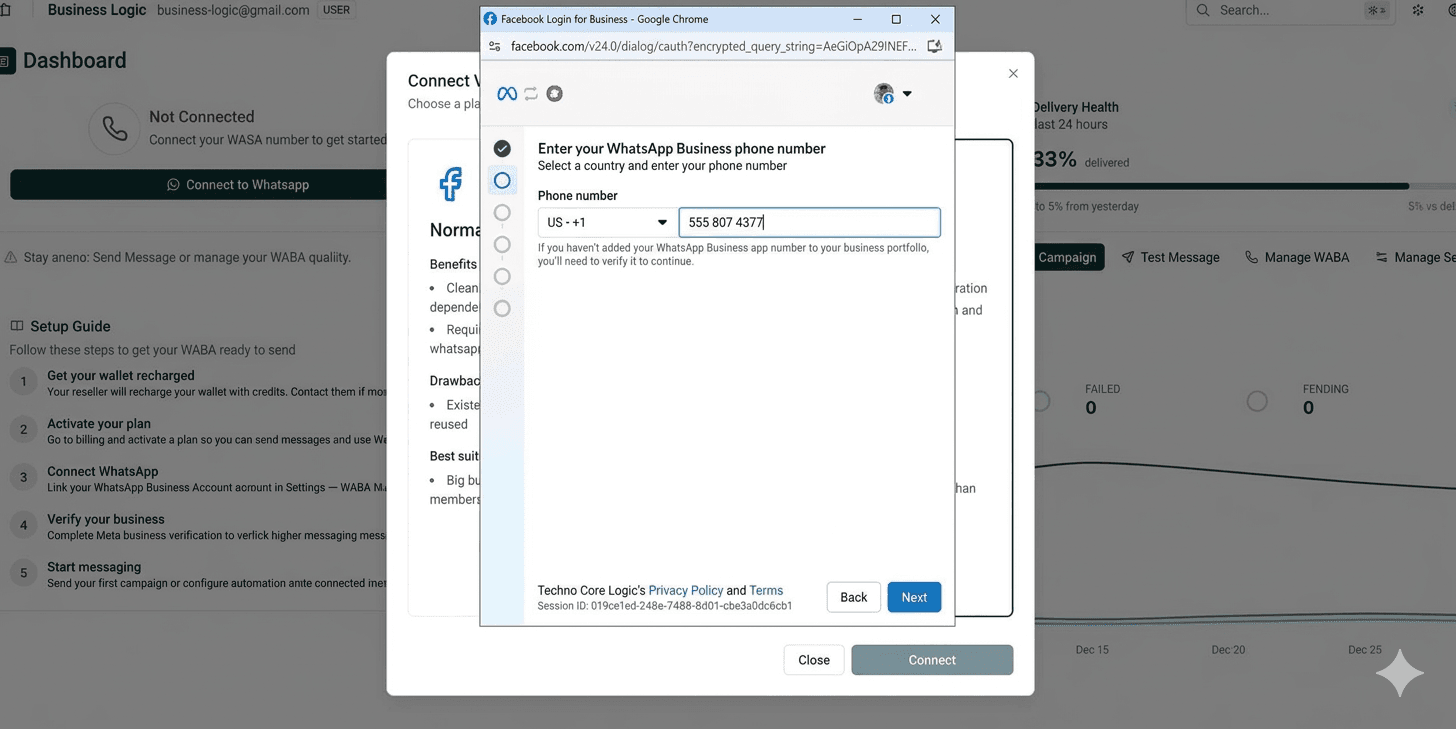Click the phone number input field
Image resolution: width=1456 pixels, height=729 pixels.
809,222
